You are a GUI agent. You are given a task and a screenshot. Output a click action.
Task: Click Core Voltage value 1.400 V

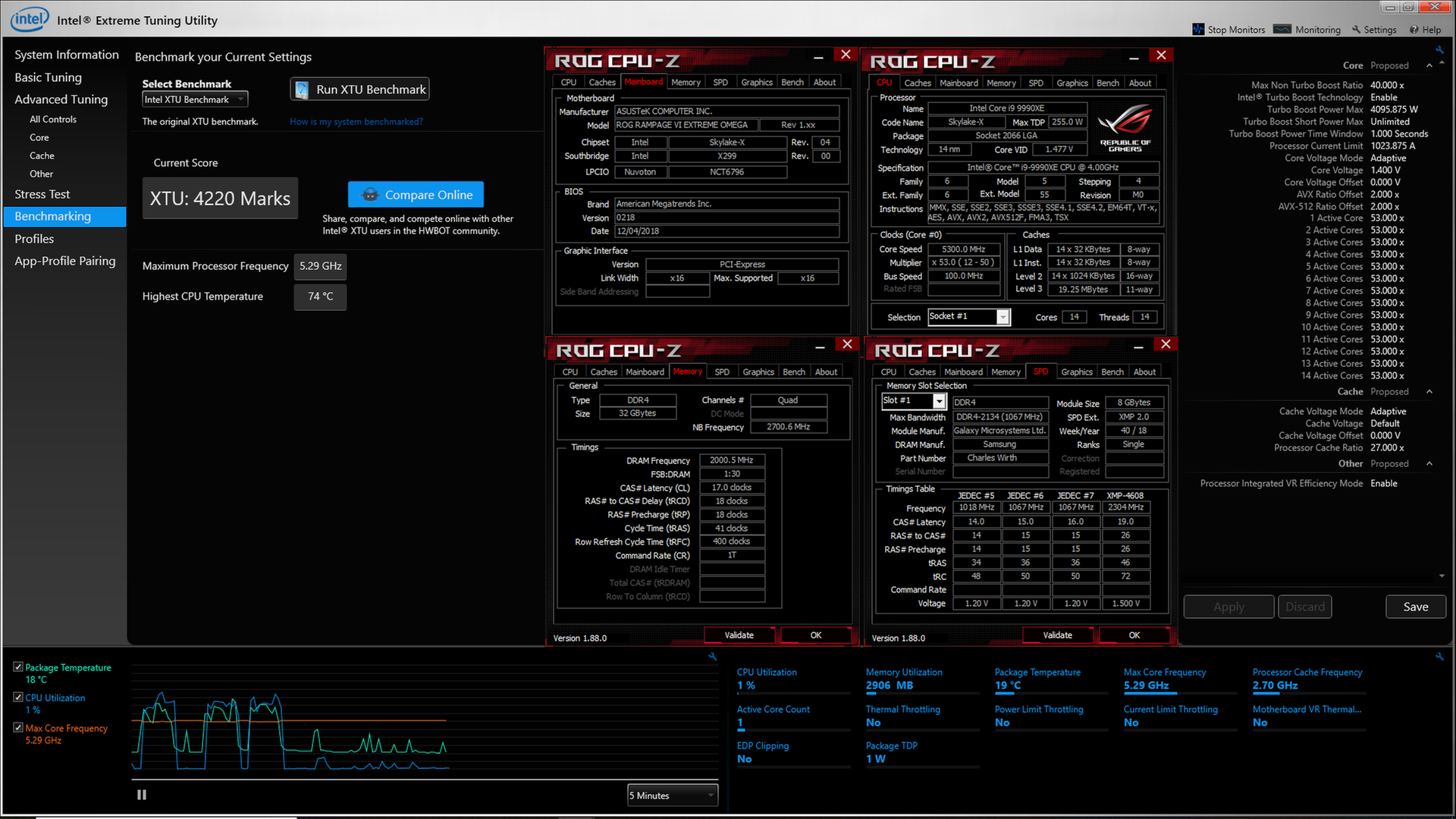[x=1385, y=170]
